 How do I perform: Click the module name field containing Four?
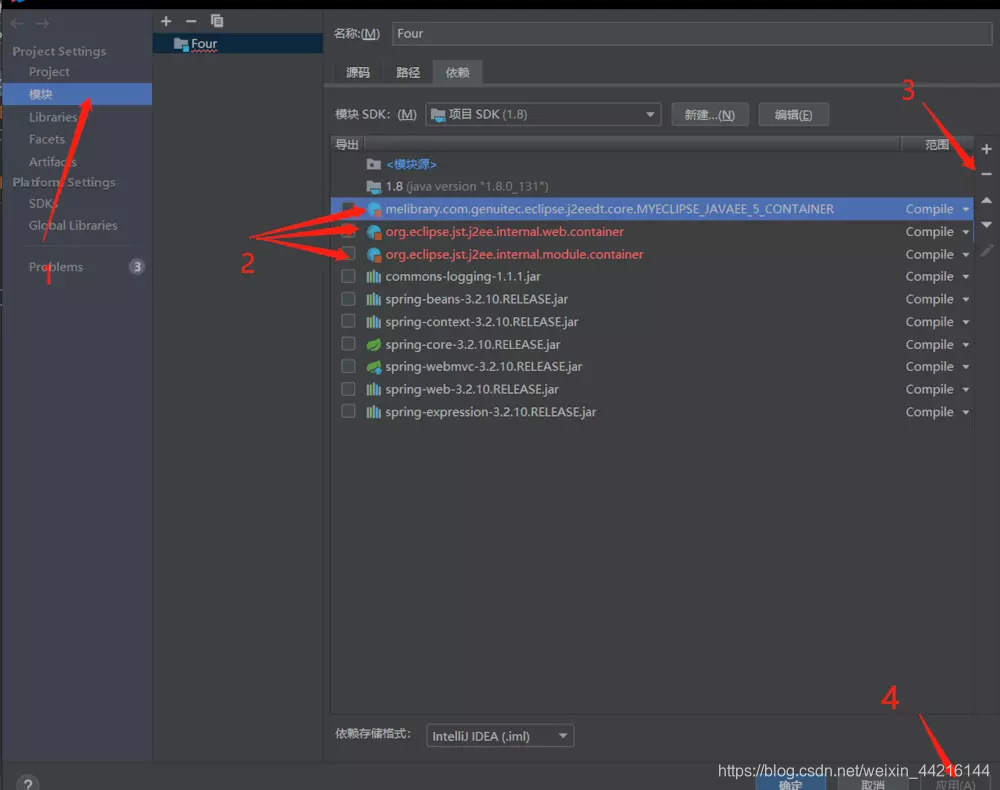coord(692,34)
